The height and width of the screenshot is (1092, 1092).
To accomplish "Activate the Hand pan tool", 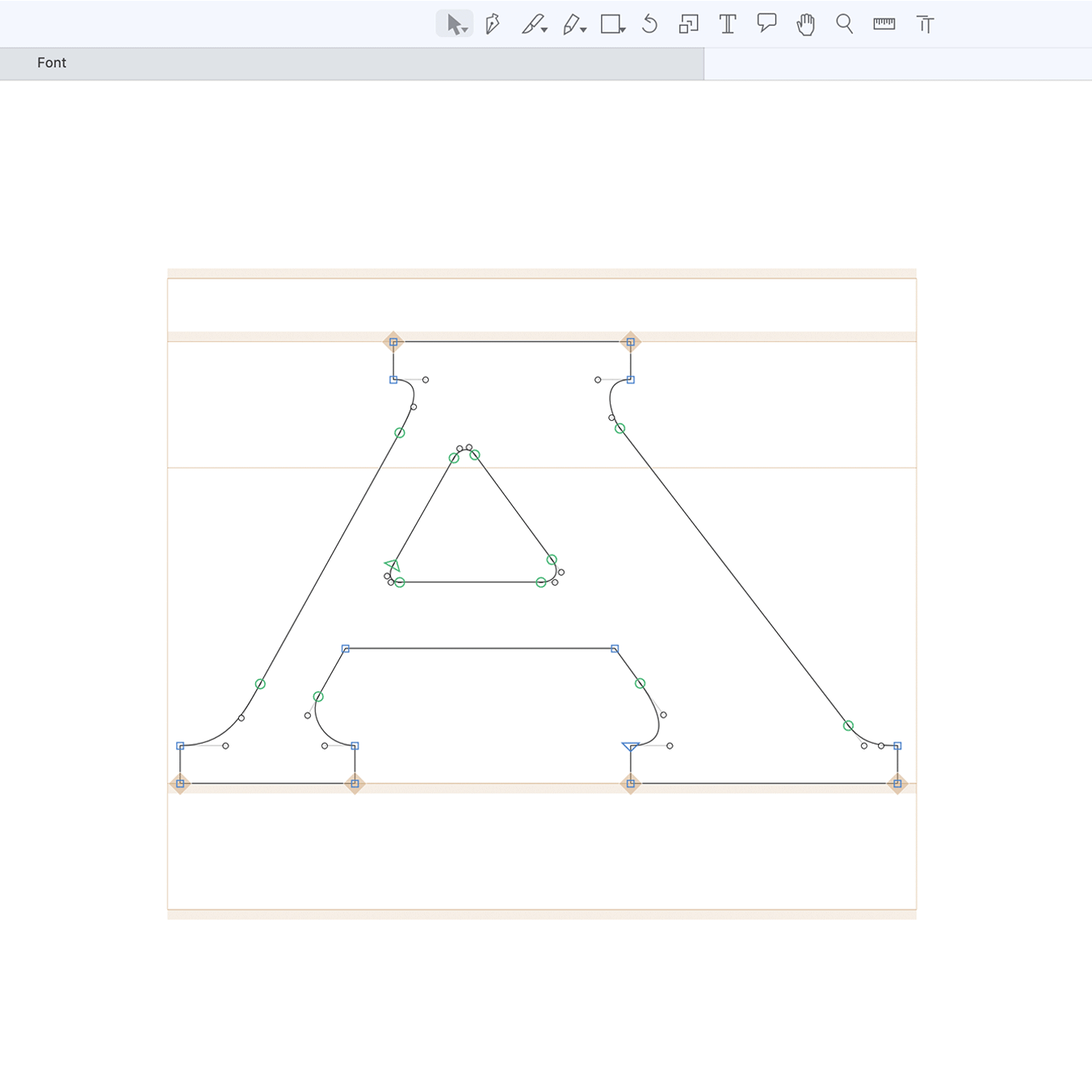I will (x=805, y=24).
